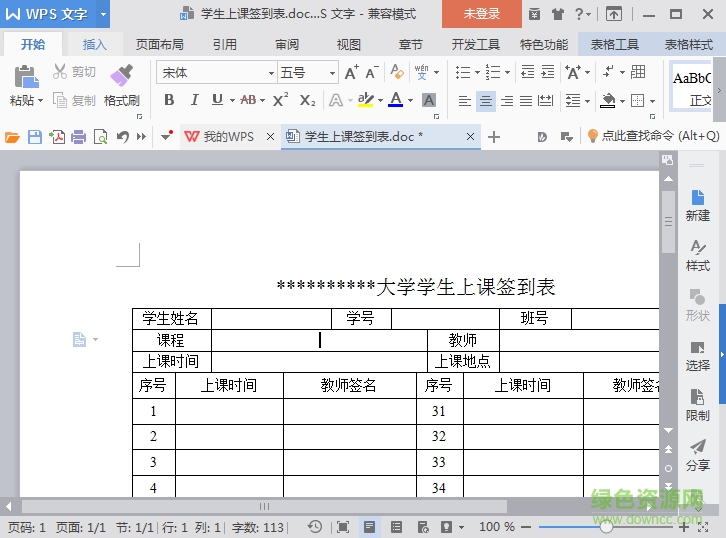
Task: Click the borders icon
Action: (x=638, y=100)
